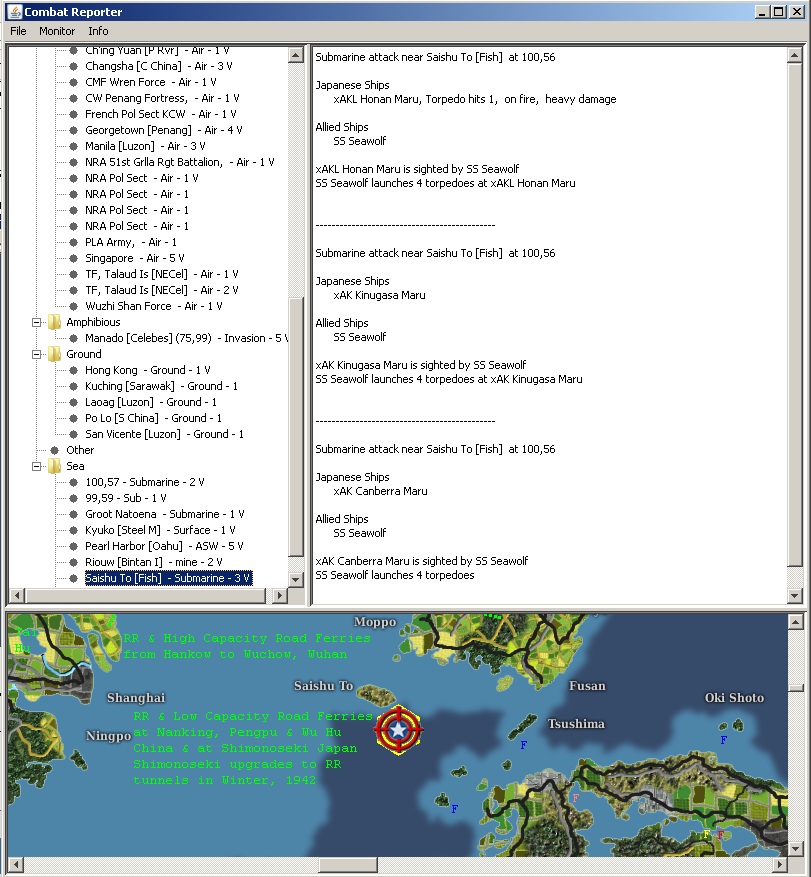Select TF, Talaud Is - Air - 2 V
811x877 pixels.
coord(162,290)
